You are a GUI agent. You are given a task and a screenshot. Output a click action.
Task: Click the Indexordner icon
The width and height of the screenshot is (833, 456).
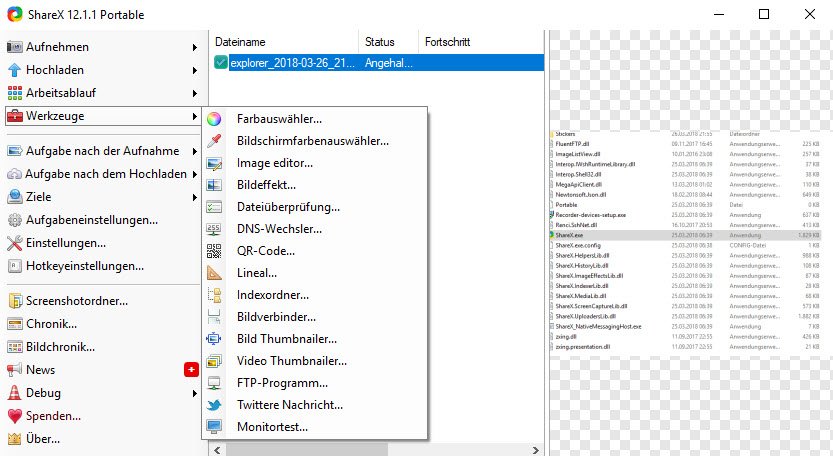(214, 295)
